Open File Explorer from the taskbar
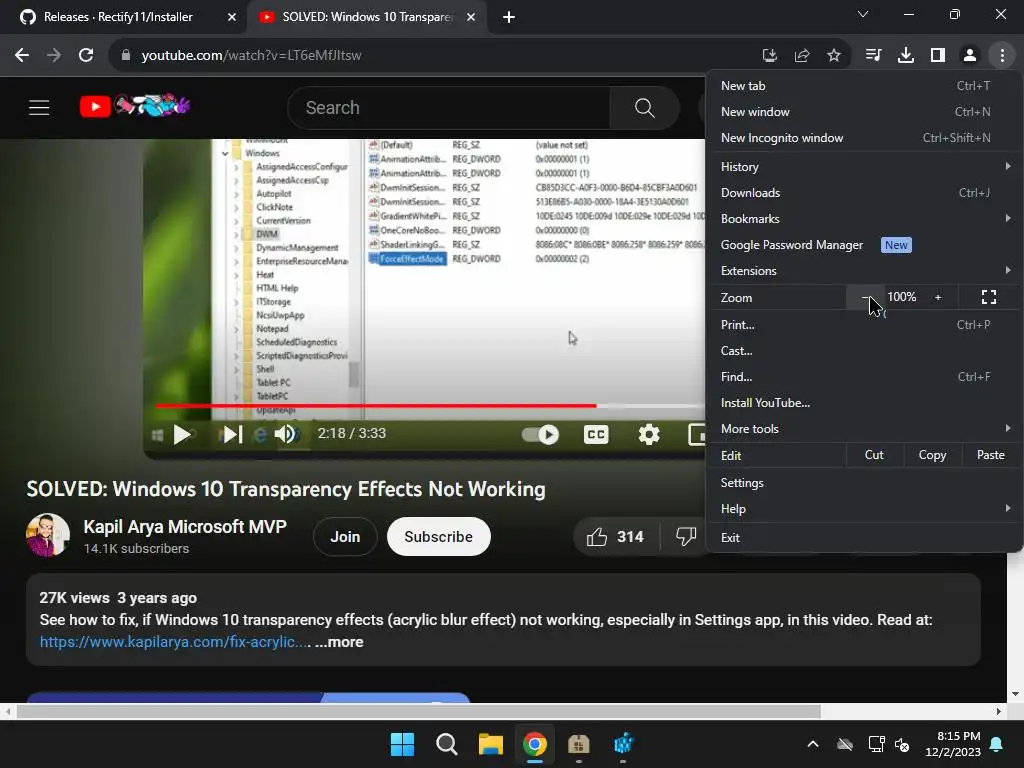 (490, 744)
